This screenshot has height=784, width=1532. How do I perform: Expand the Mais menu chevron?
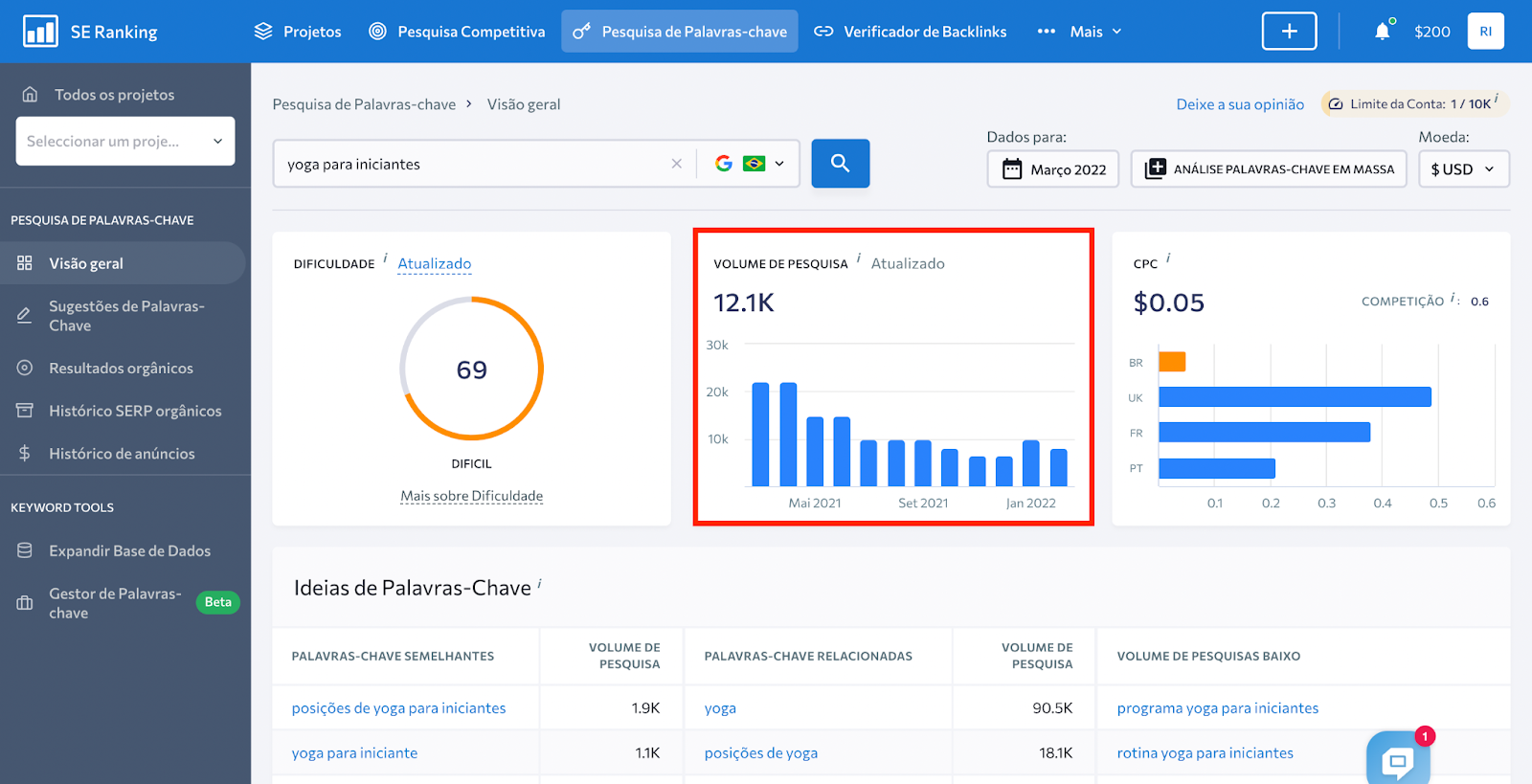pos(1116,32)
